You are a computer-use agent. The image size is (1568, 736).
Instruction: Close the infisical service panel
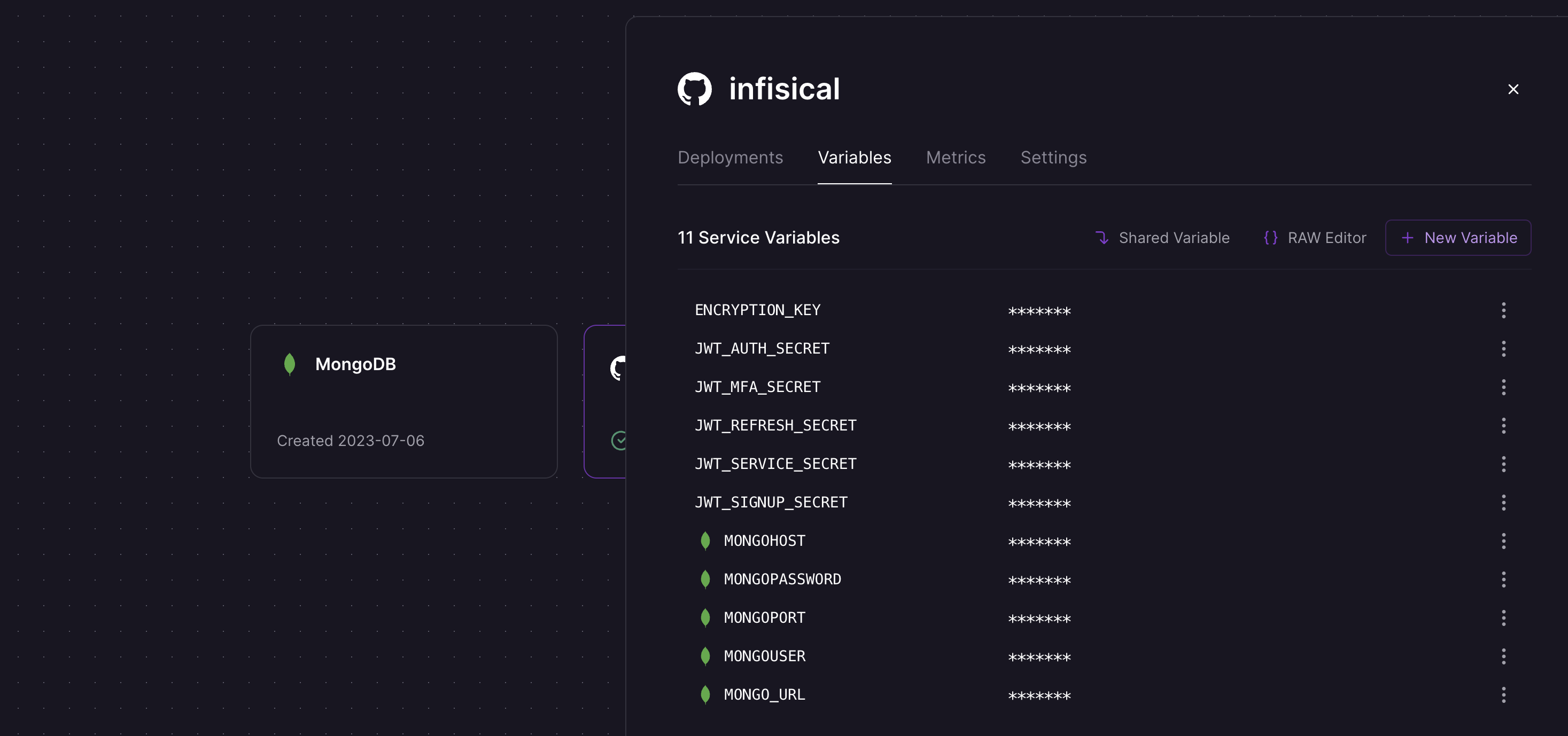tap(1514, 89)
